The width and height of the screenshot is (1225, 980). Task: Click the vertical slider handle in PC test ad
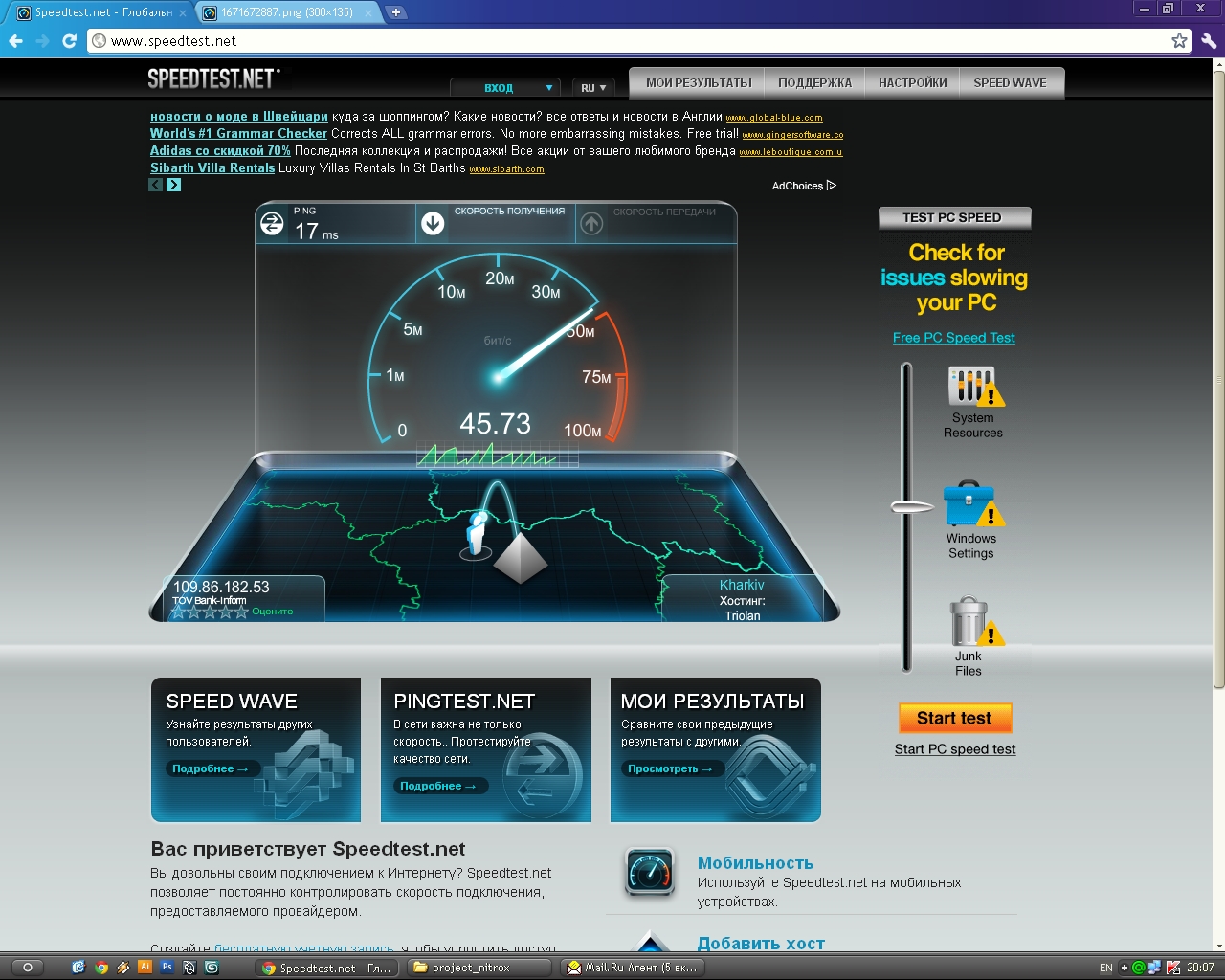point(912,507)
